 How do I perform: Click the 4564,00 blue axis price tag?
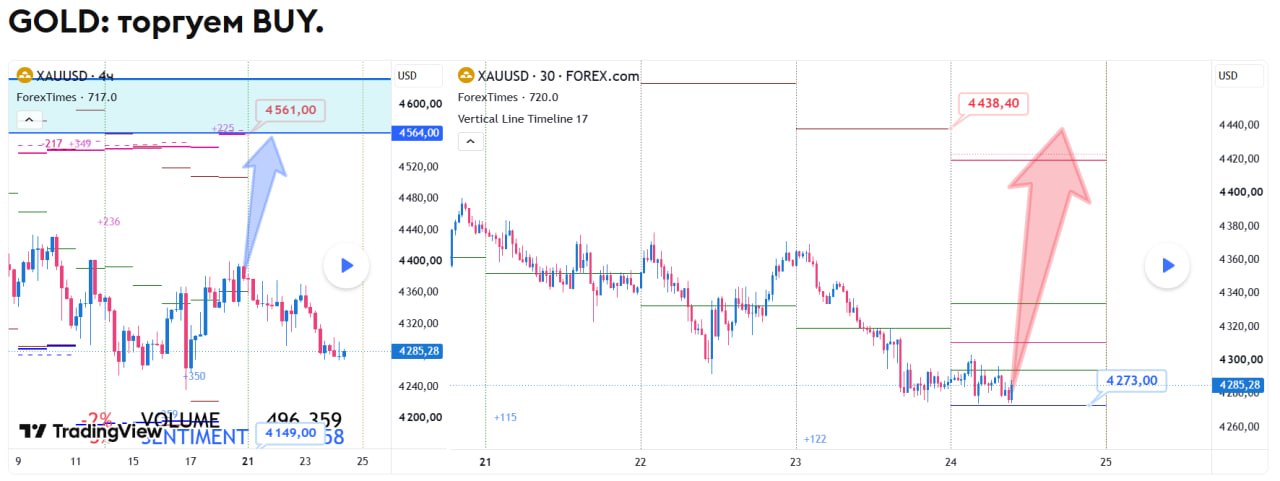coord(419,133)
